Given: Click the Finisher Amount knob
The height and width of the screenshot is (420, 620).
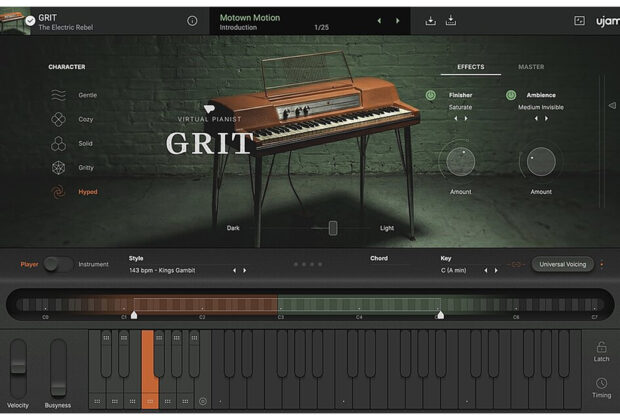Looking at the screenshot, I should pyautogui.click(x=461, y=162).
